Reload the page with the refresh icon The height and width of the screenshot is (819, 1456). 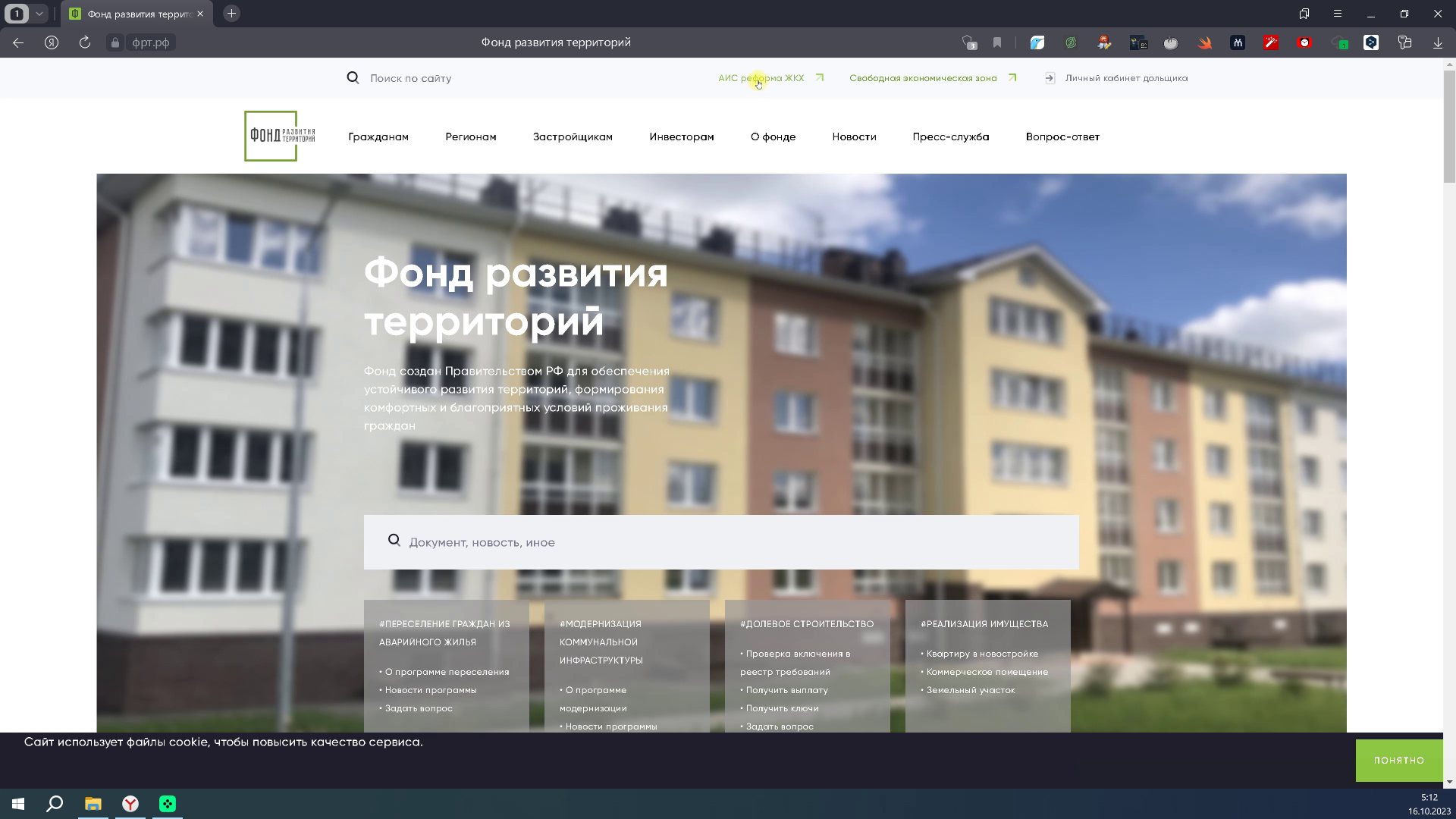click(83, 42)
